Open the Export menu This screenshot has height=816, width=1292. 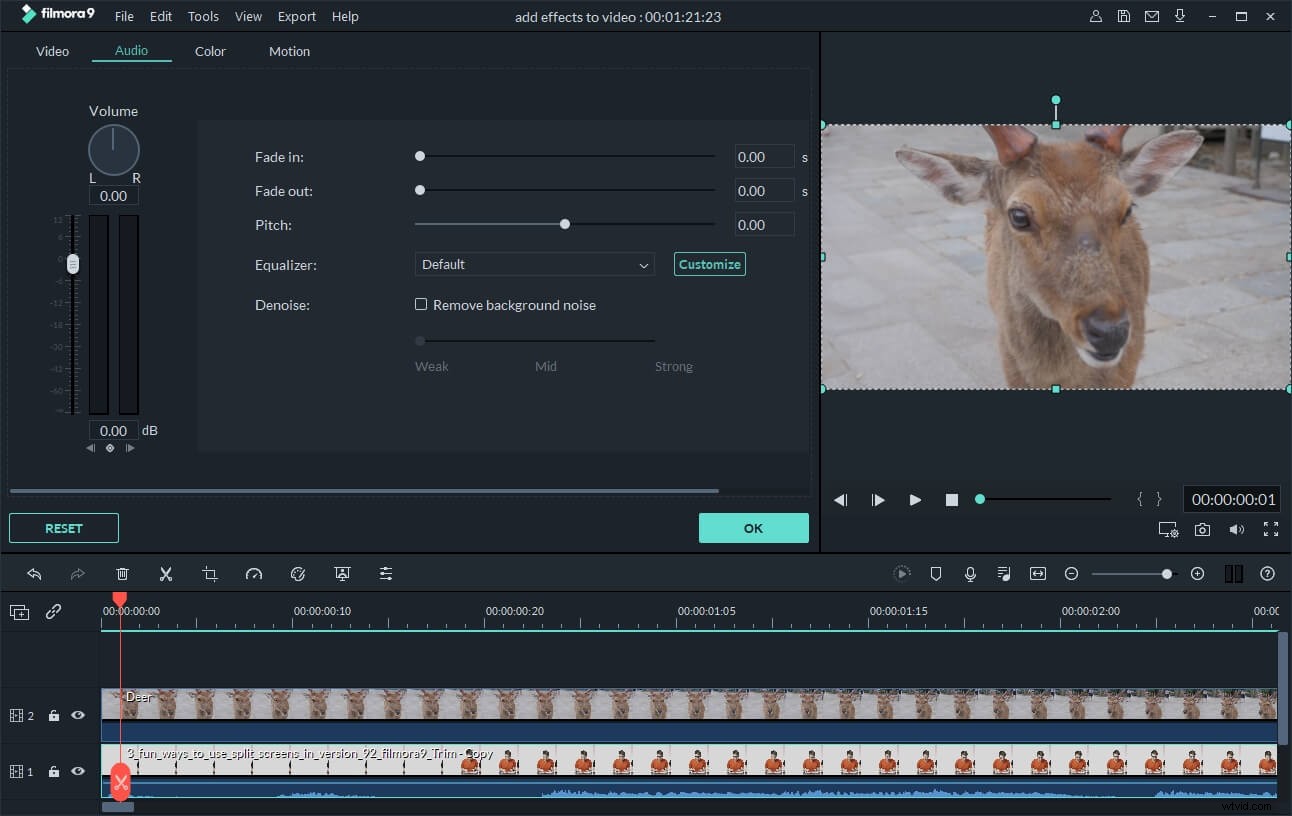tap(296, 16)
